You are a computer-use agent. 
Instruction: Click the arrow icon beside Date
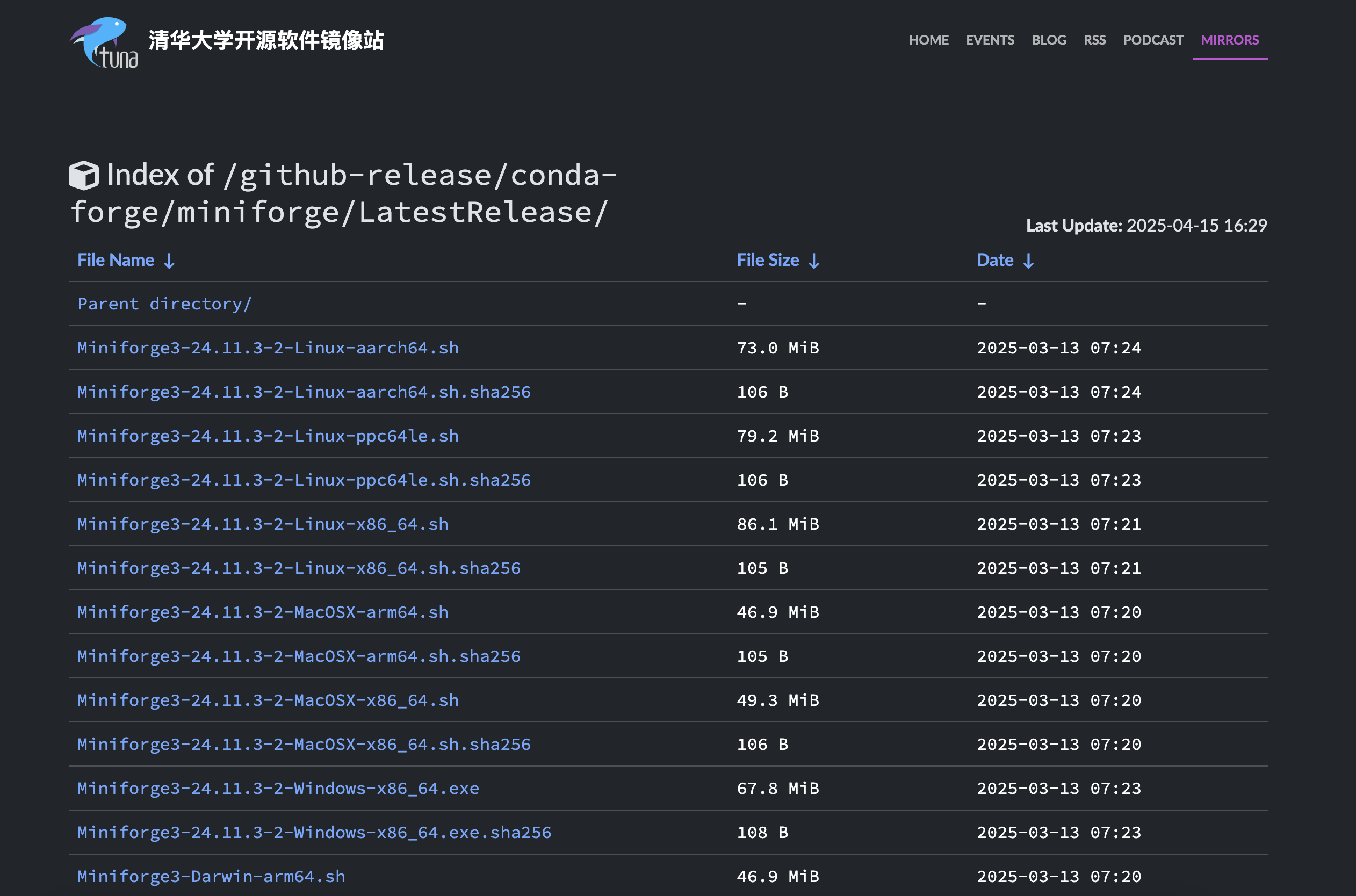(x=1029, y=261)
